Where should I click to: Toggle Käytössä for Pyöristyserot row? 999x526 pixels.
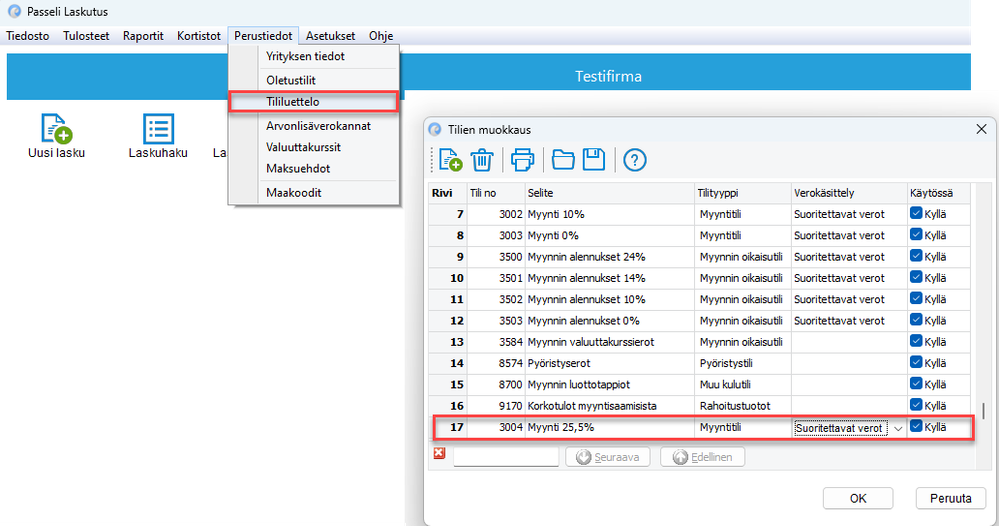(x=916, y=362)
